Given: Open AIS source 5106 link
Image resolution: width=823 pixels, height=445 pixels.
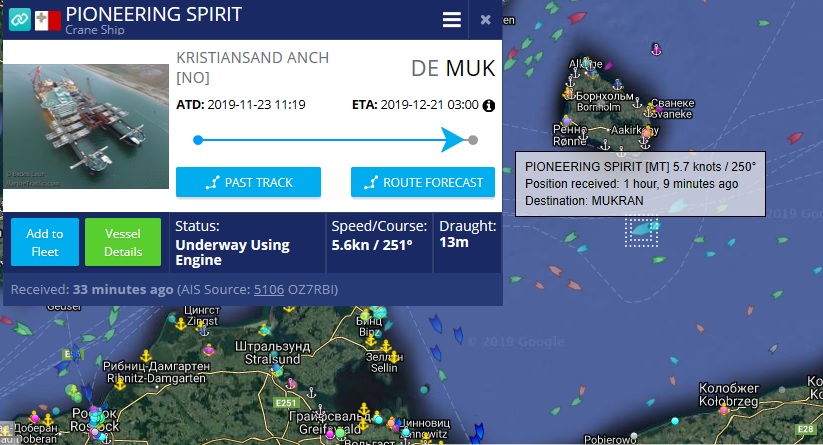Looking at the screenshot, I should (269, 290).
